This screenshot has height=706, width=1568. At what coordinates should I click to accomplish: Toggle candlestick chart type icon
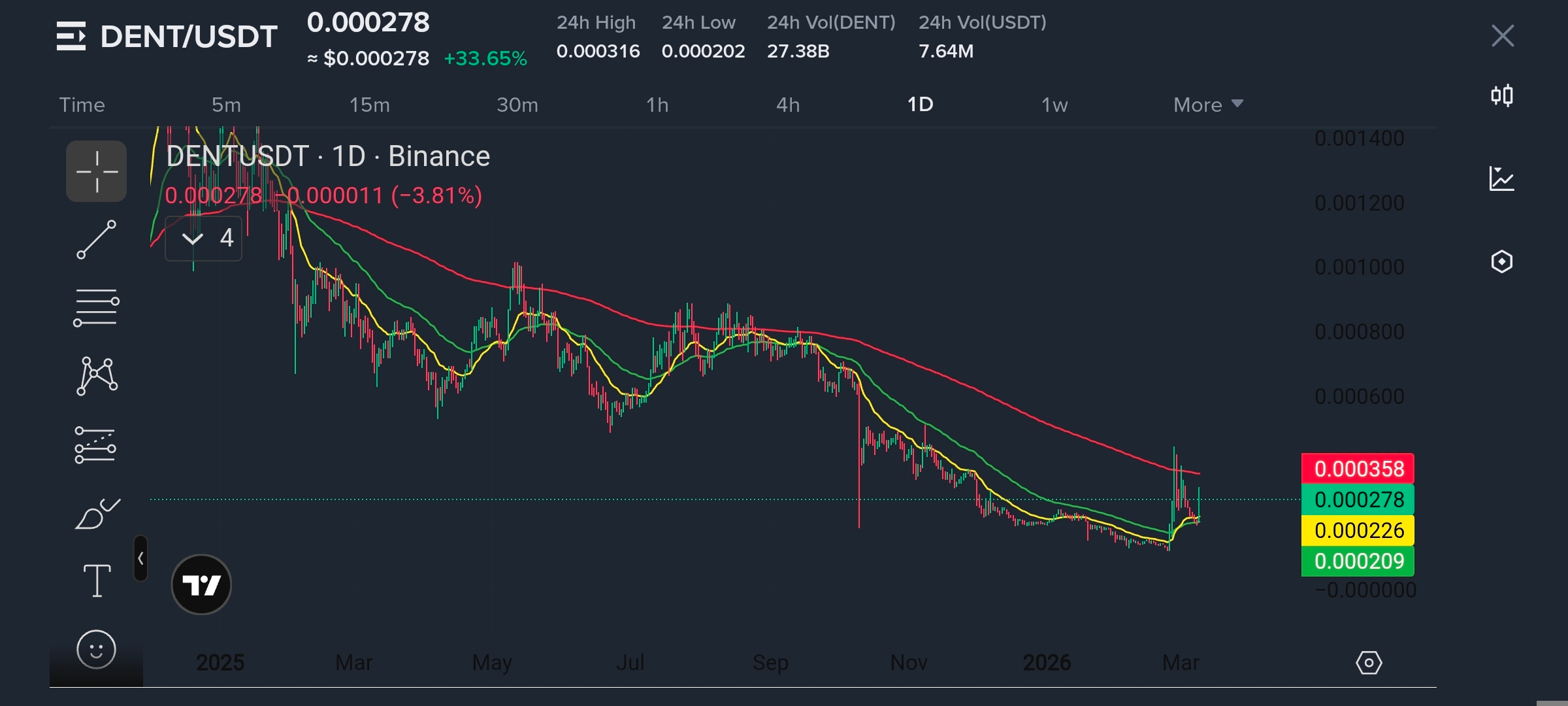tap(1502, 96)
